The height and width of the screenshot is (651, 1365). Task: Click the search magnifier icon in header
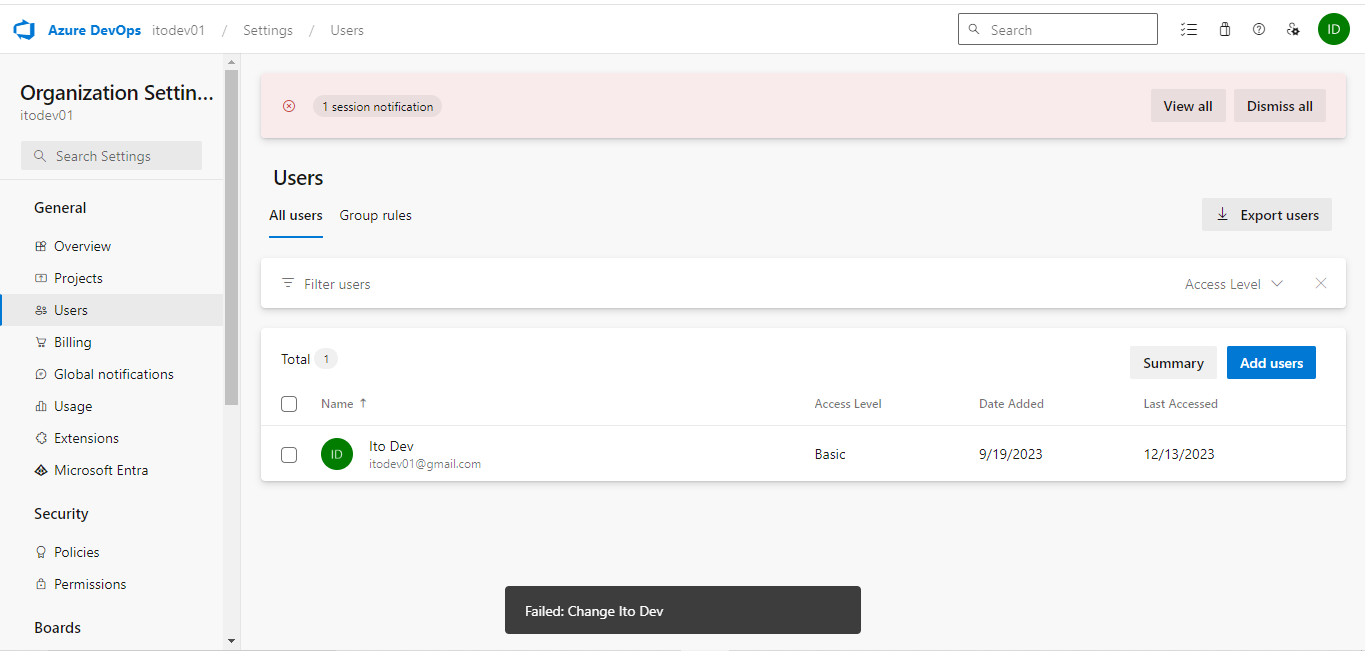pos(975,30)
